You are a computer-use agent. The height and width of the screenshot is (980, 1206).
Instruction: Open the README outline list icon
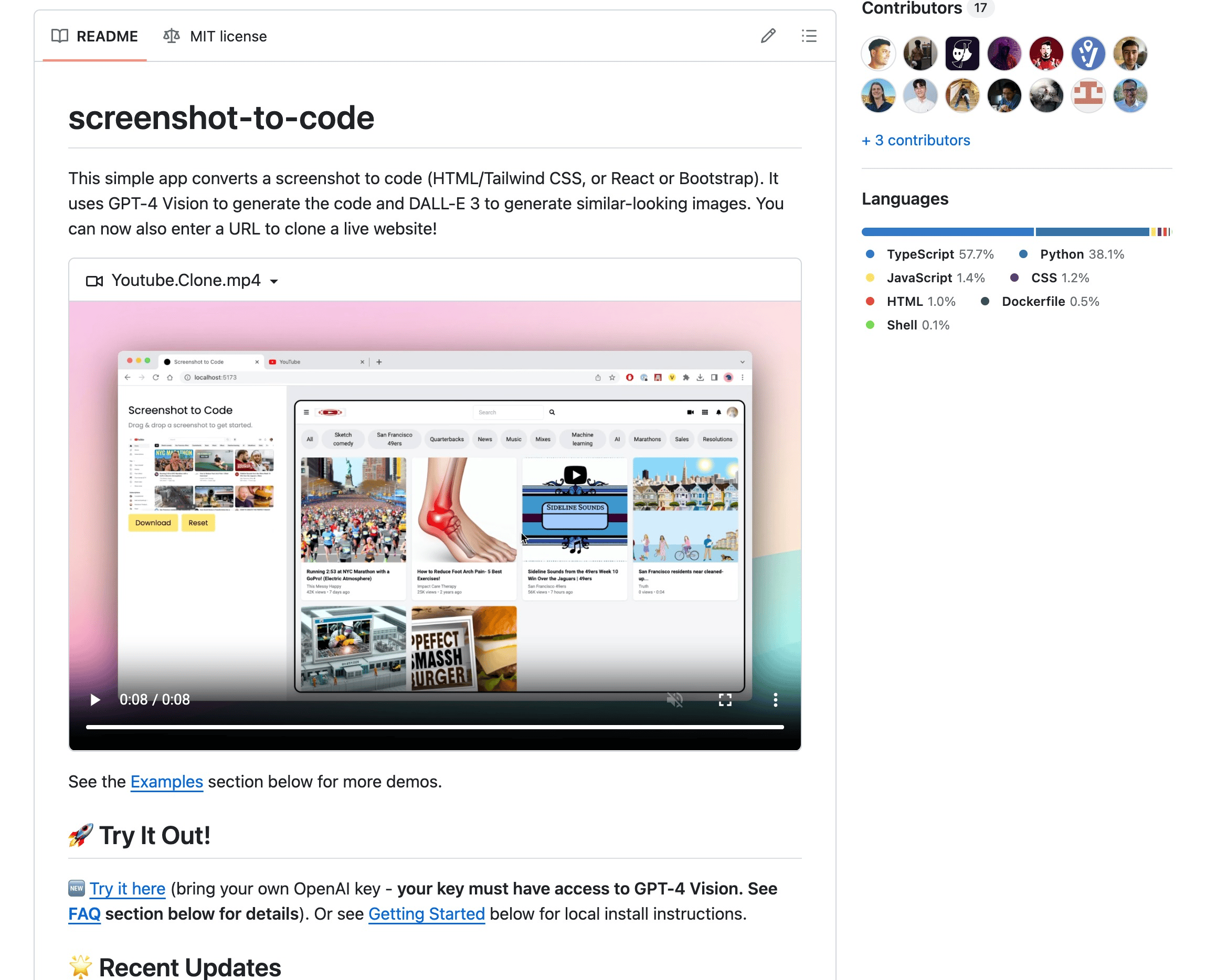point(809,36)
